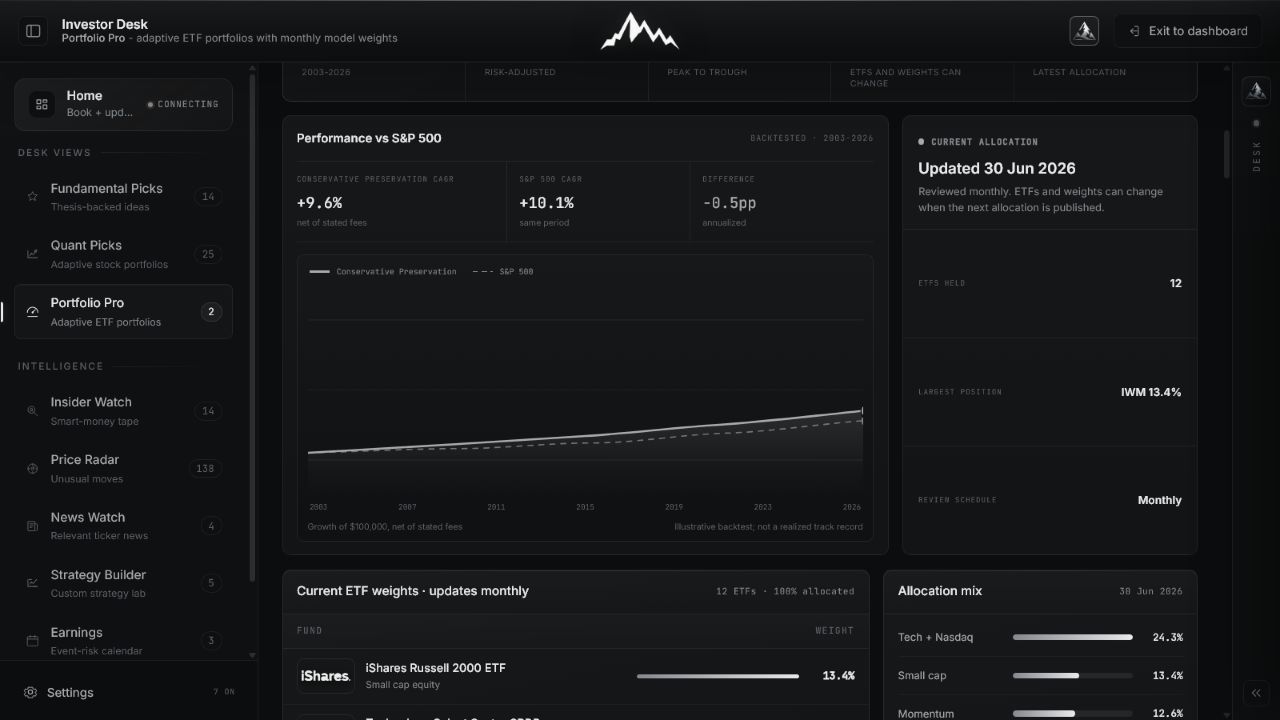Click the Momentum allocation bar

coord(1072,713)
